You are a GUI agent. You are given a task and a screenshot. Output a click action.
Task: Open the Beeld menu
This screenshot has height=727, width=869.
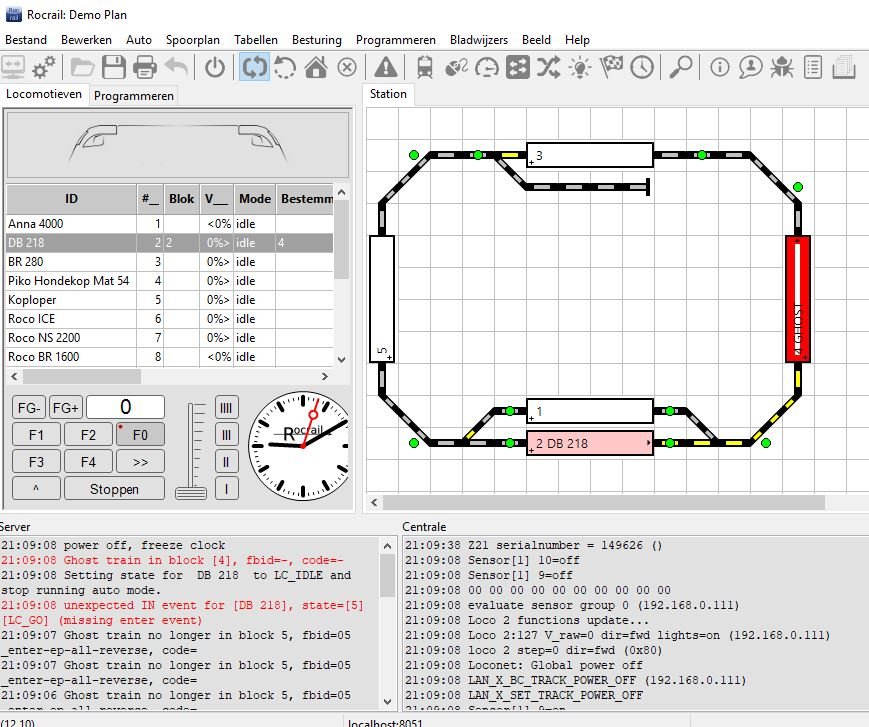click(x=536, y=40)
